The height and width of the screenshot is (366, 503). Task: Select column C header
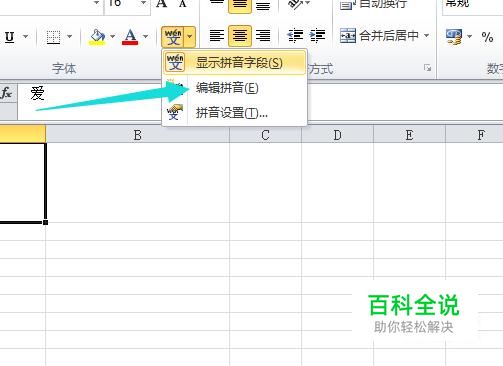(265, 135)
